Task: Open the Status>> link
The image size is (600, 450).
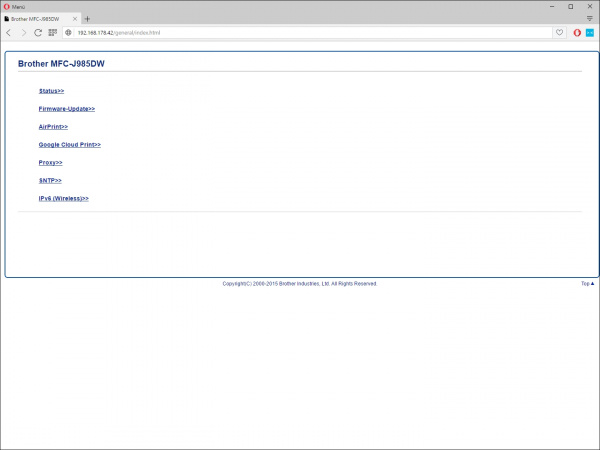Action: tap(51, 91)
